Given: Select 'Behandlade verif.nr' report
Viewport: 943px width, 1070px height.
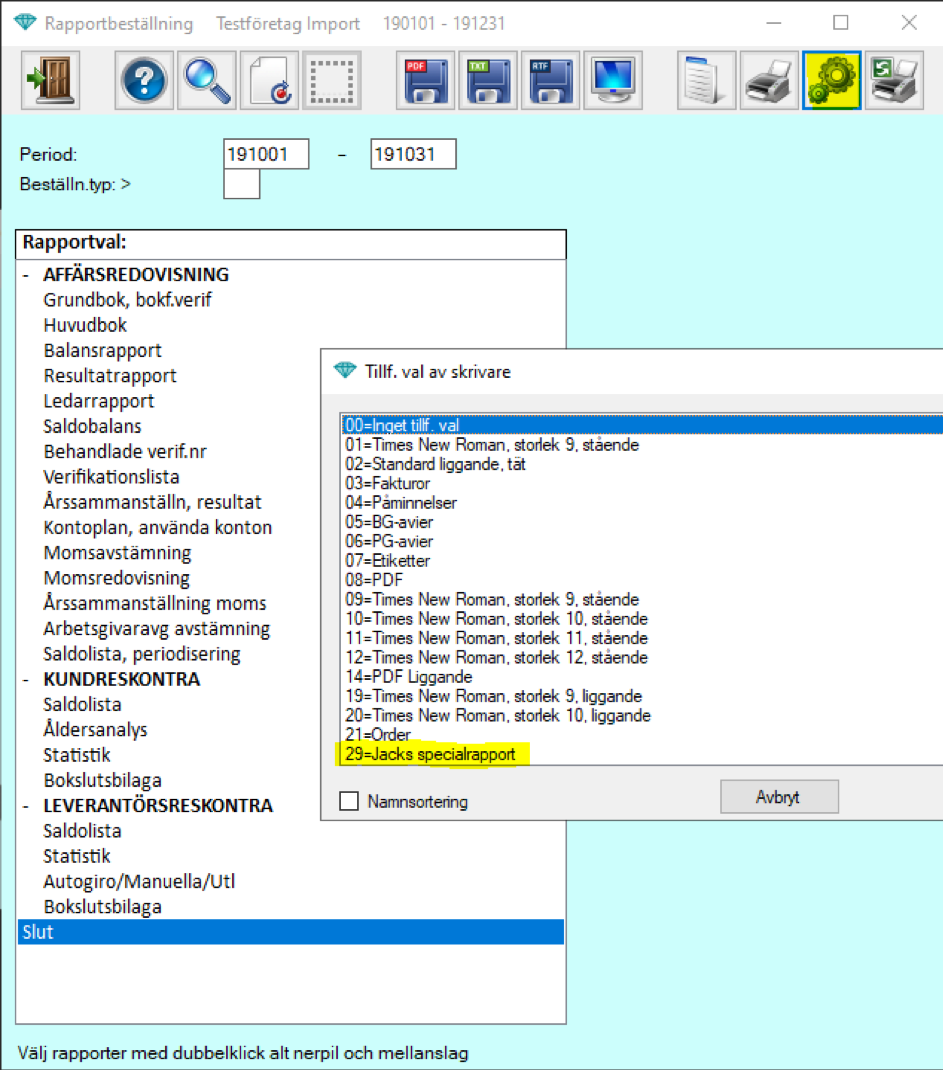Looking at the screenshot, I should 125,452.
